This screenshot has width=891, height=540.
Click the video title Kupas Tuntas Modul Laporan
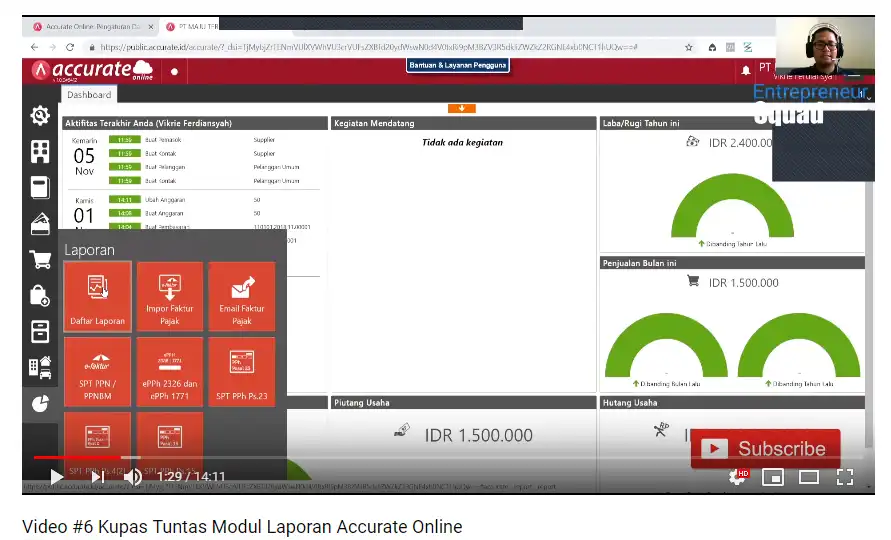pos(242,526)
